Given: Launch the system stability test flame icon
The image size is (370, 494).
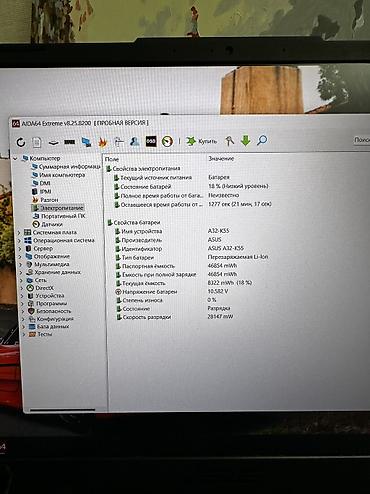Looking at the screenshot, I should [103, 142].
